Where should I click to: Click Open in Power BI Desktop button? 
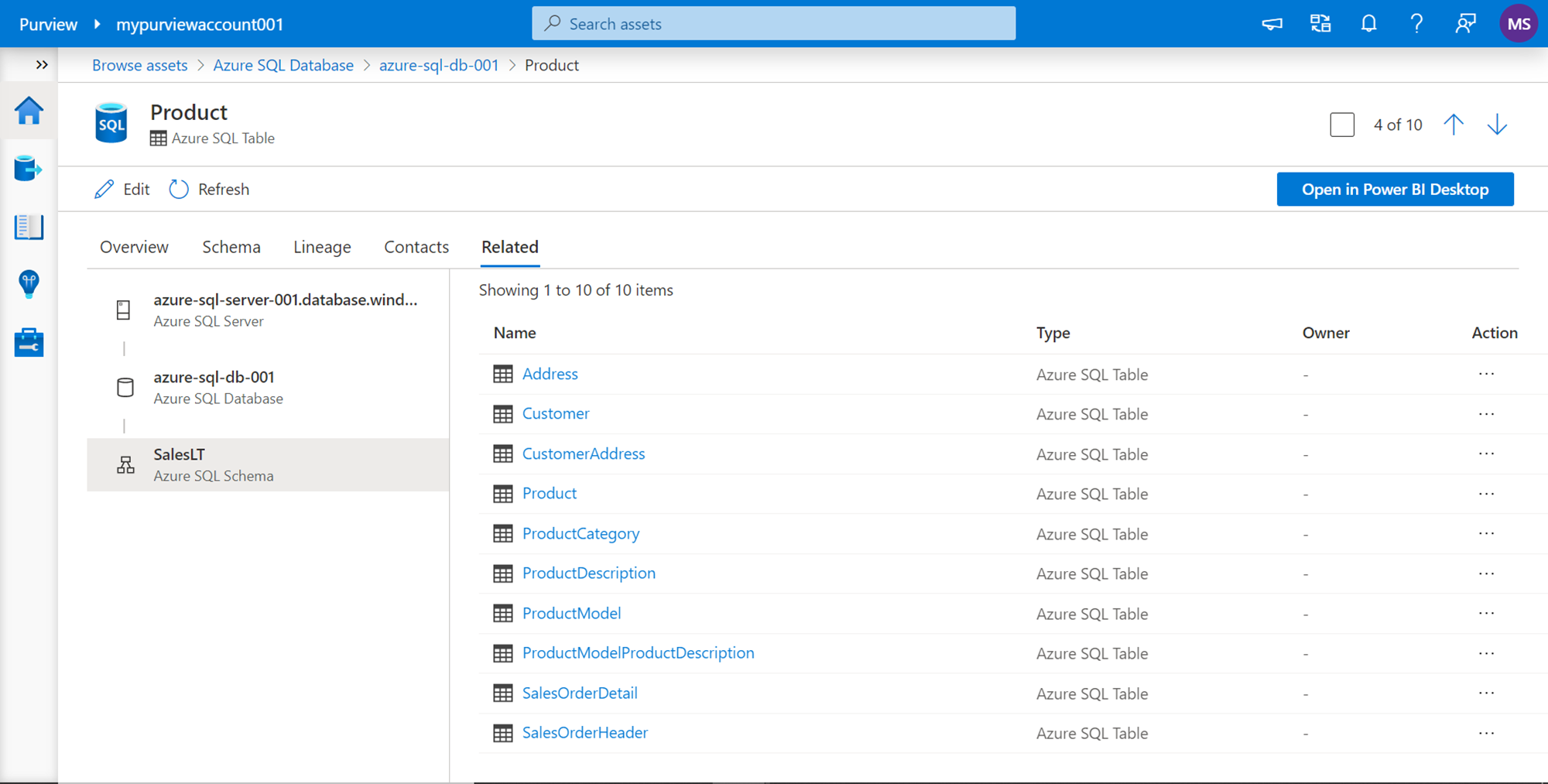pos(1395,190)
